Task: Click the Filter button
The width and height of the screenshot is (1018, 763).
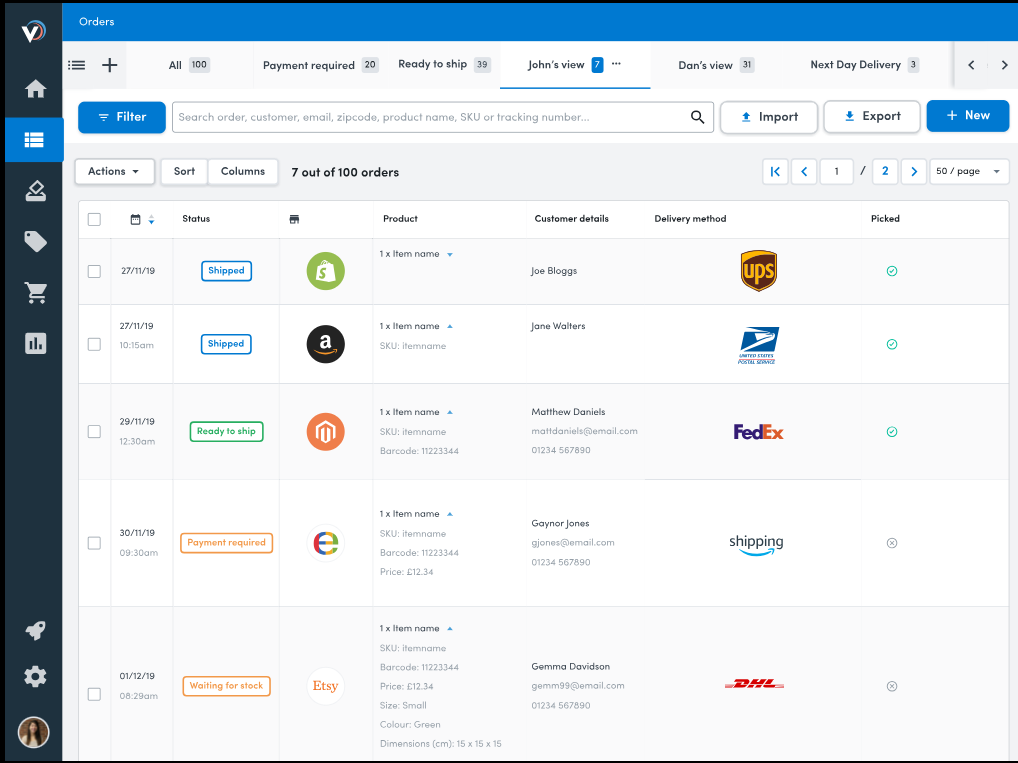Action: pos(122,117)
